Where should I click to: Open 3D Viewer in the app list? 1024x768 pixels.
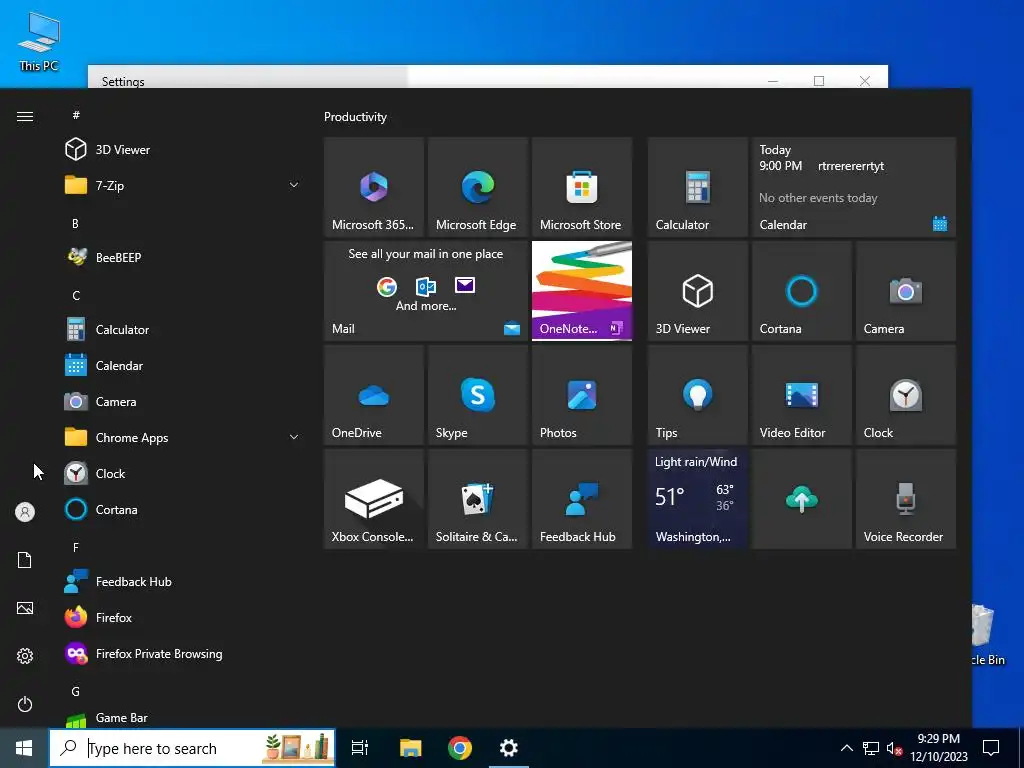(x=183, y=150)
